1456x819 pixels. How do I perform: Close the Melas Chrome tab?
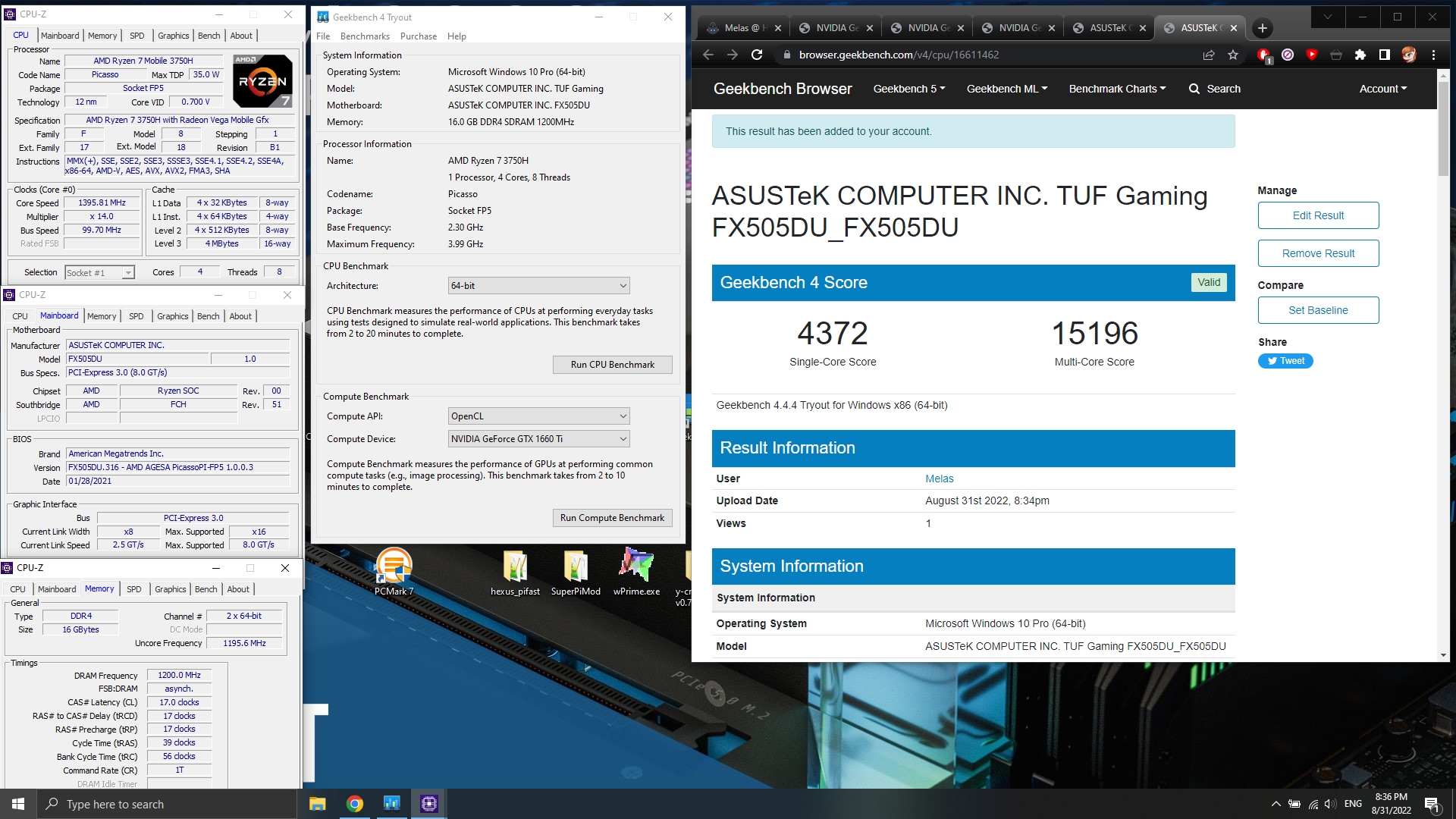coord(778,28)
